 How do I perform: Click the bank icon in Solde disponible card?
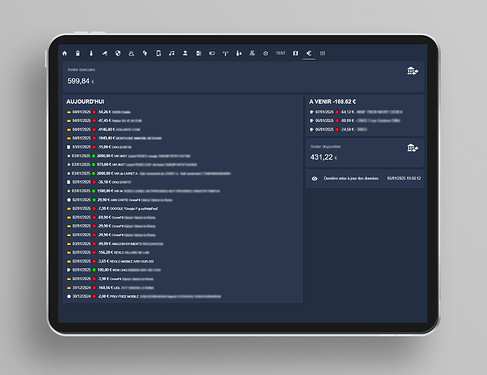tap(412, 148)
